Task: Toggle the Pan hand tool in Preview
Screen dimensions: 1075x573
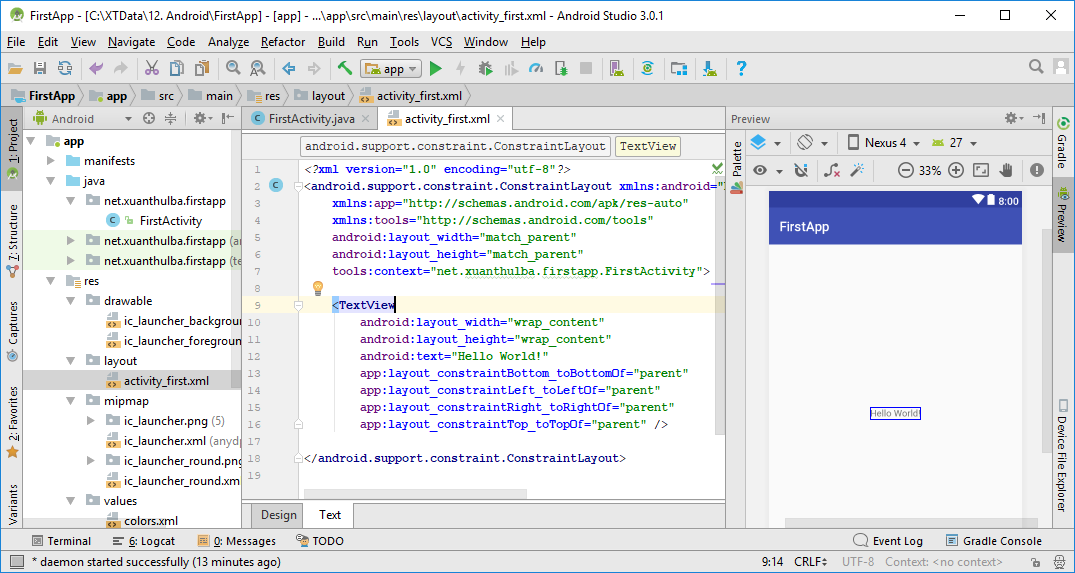Action: click(x=1006, y=171)
